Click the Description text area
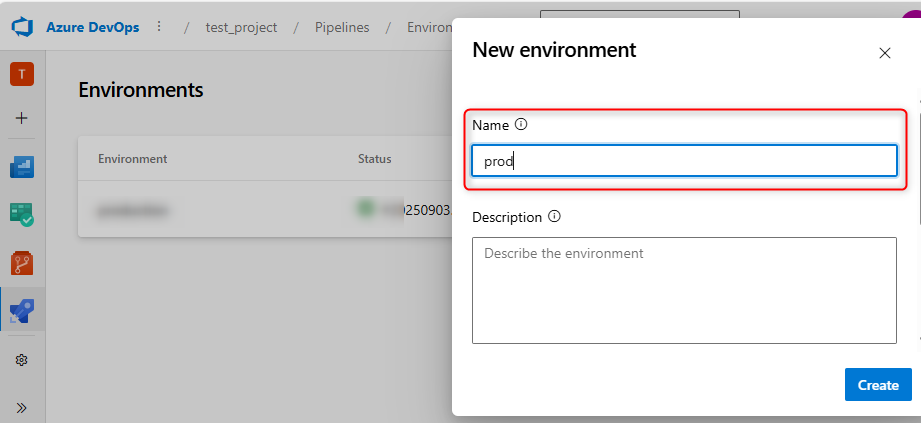This screenshot has width=921, height=423. point(684,290)
